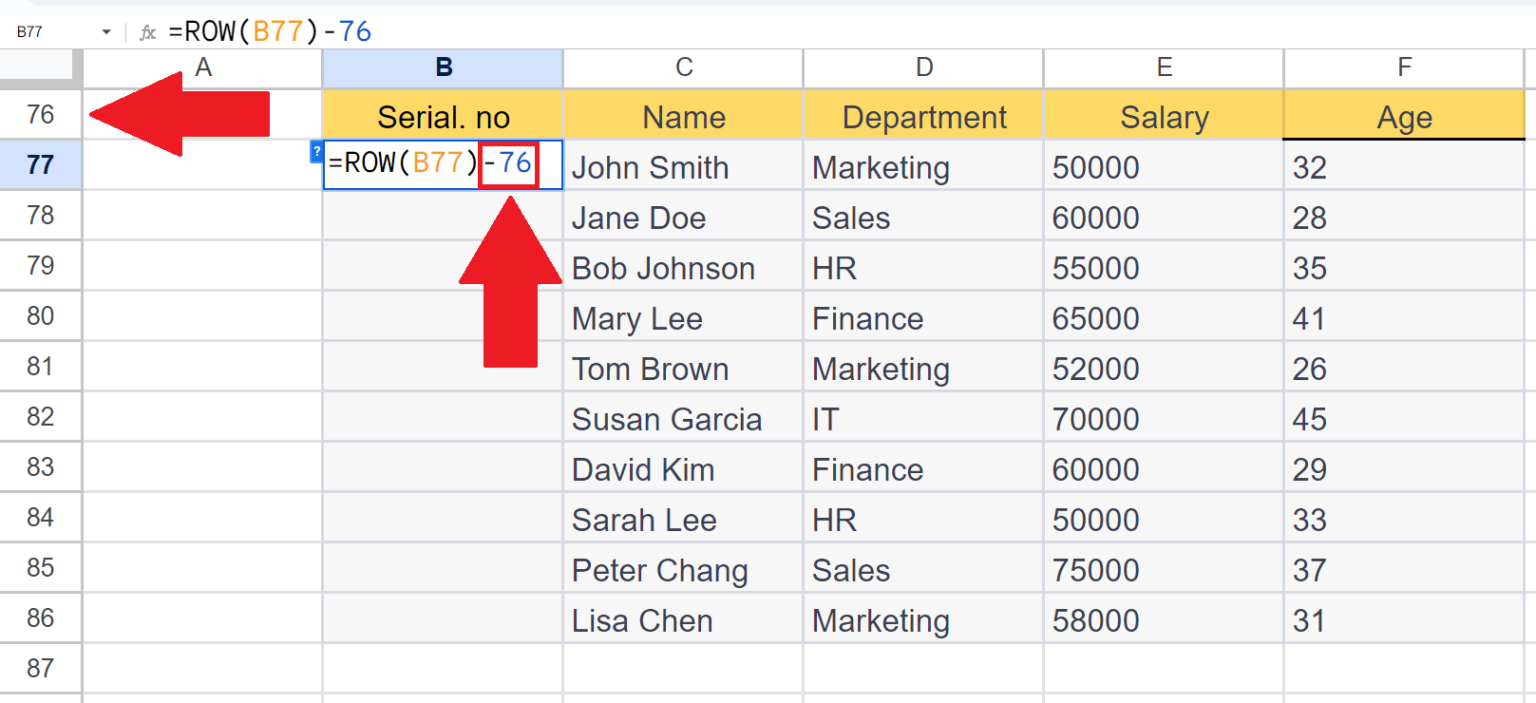Image resolution: width=1536 pixels, height=703 pixels.
Task: Open the named ranges dropdown beside the Name Box
Action: (104, 30)
